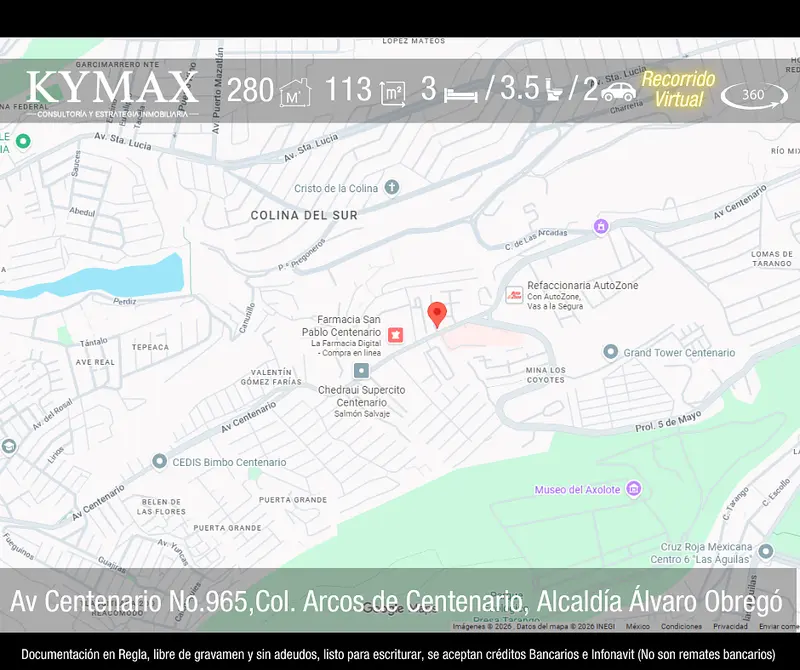Screen dimensions: 800x670
Task: Click the Grand Tower Centenario marker icon
Action: tap(610, 352)
